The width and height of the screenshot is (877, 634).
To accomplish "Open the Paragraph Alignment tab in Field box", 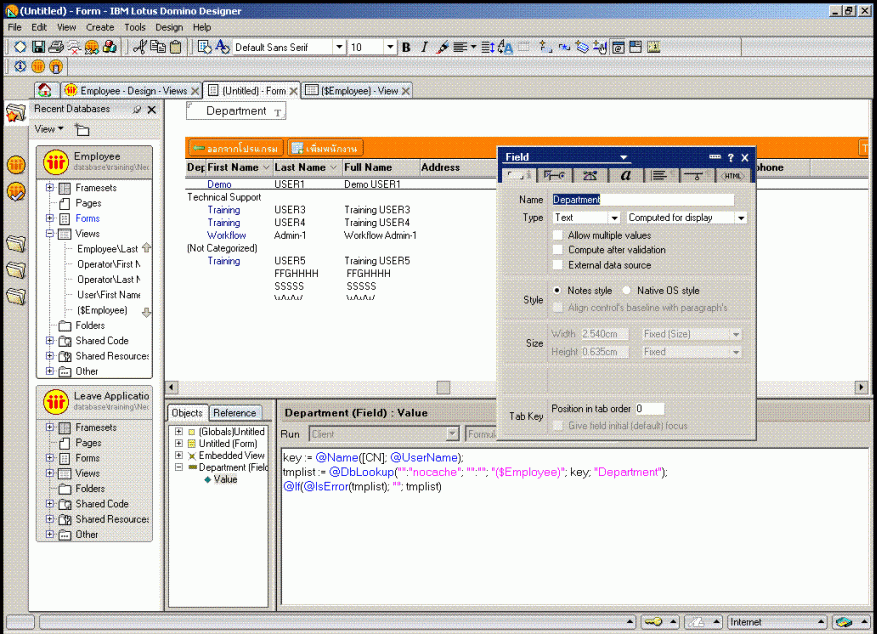I will coord(660,176).
